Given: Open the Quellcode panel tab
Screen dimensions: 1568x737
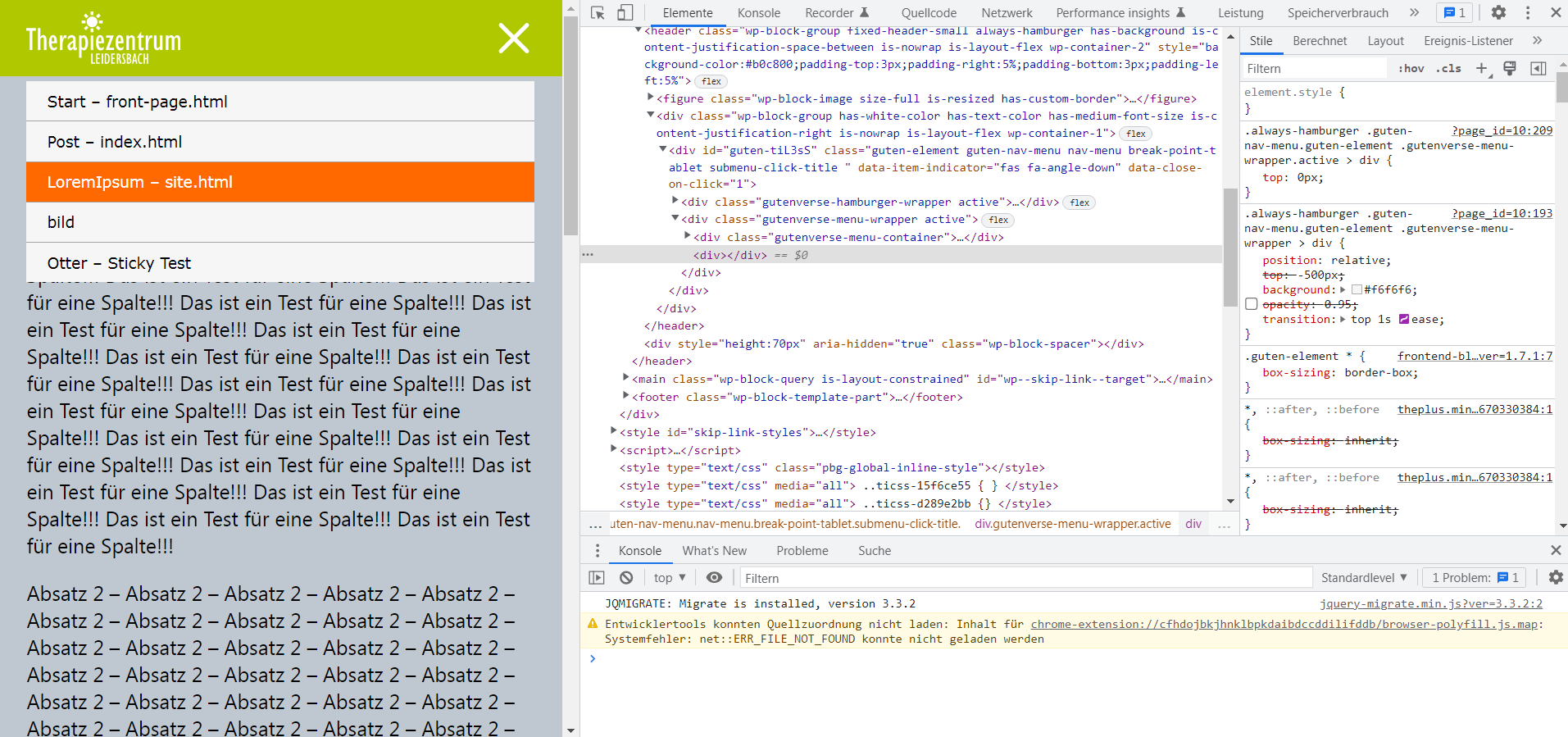Looking at the screenshot, I should [929, 12].
